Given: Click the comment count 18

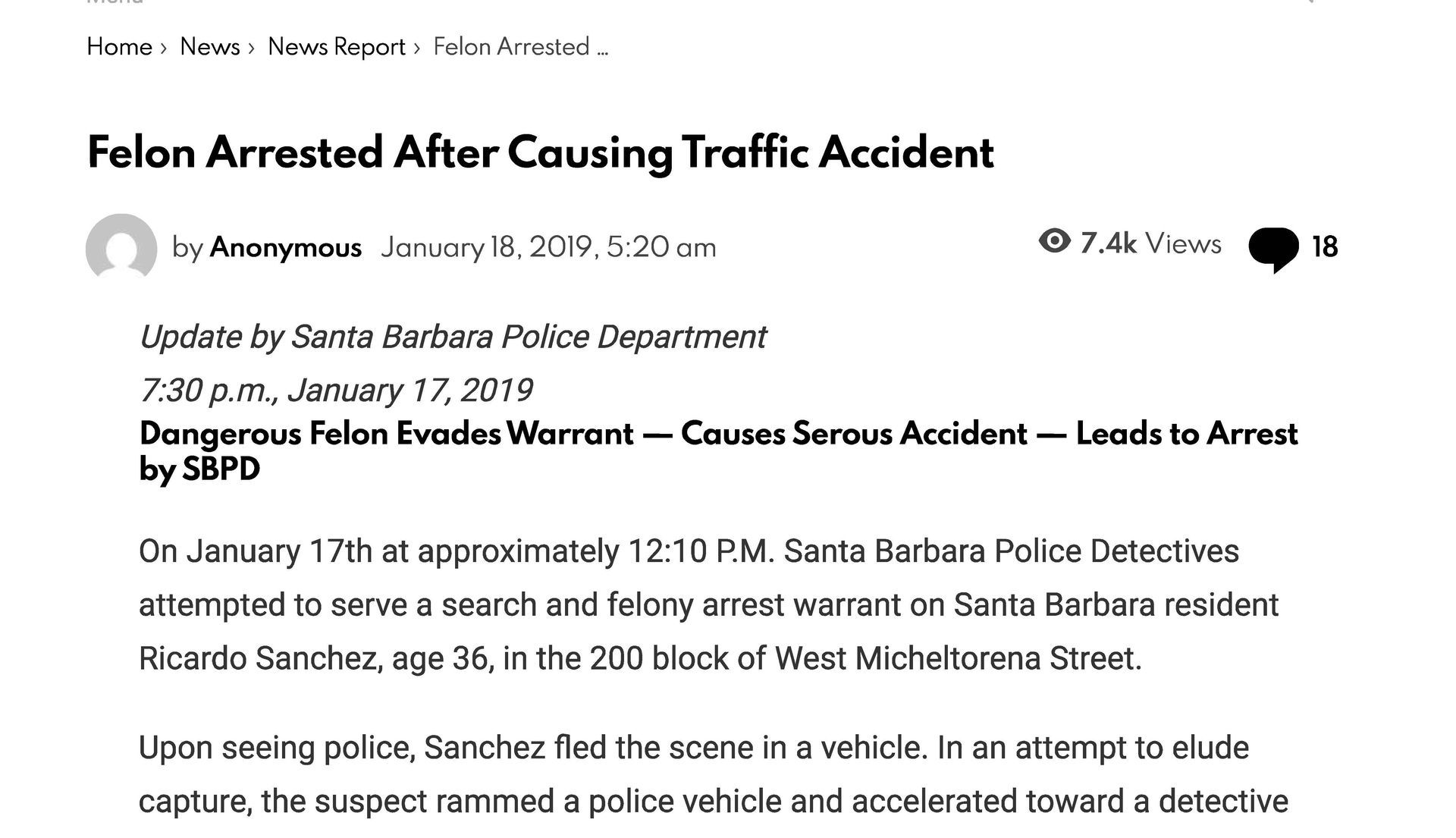Looking at the screenshot, I should (x=1324, y=247).
